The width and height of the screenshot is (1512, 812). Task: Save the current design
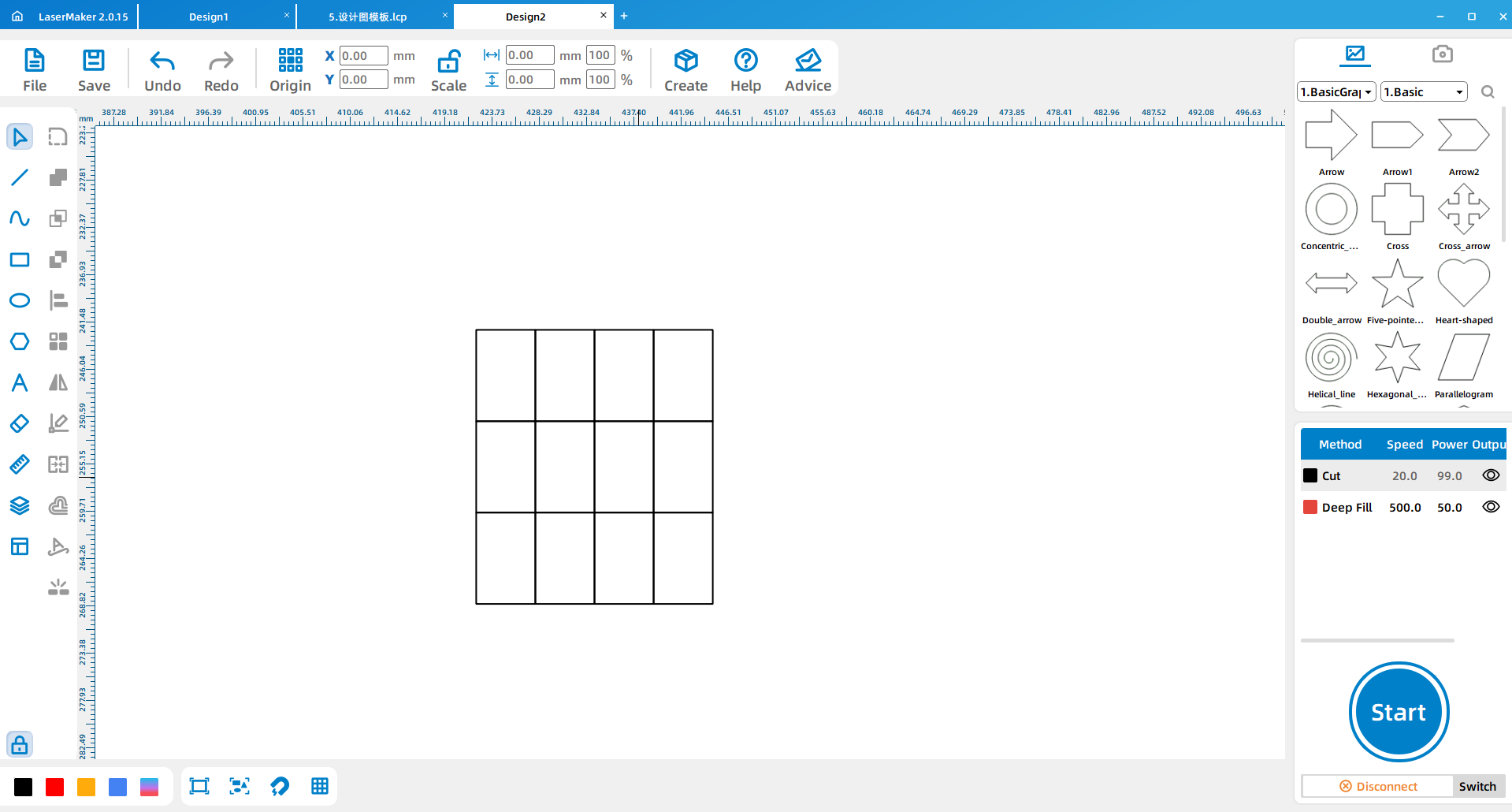coord(94,70)
